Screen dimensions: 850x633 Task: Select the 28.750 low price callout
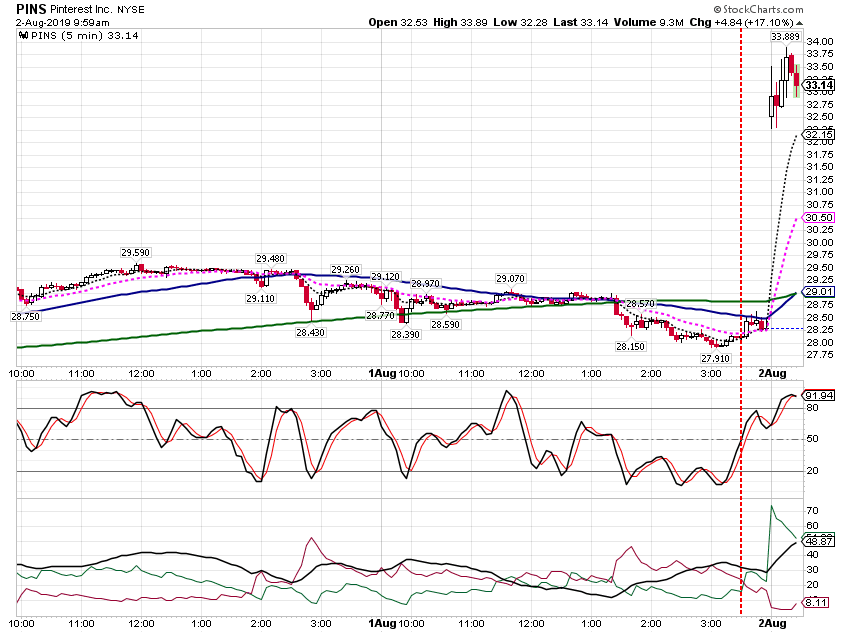pos(25,316)
